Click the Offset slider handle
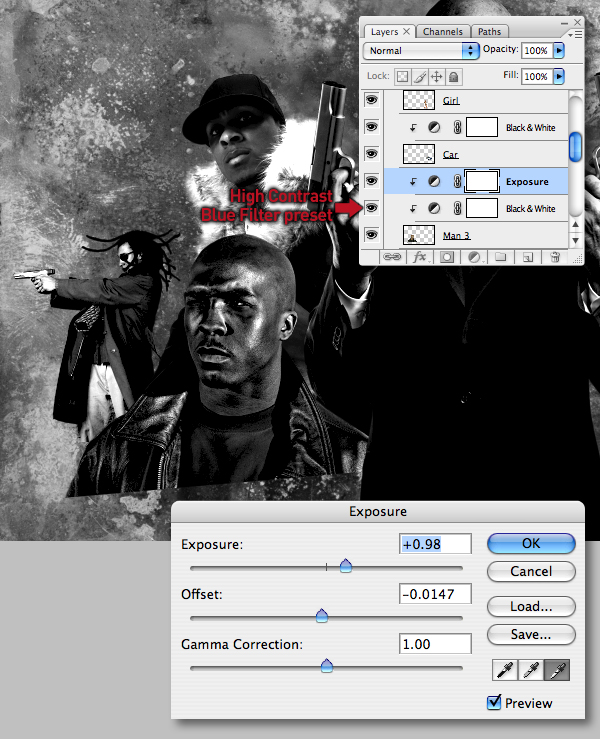This screenshot has height=739, width=600. pos(322,616)
